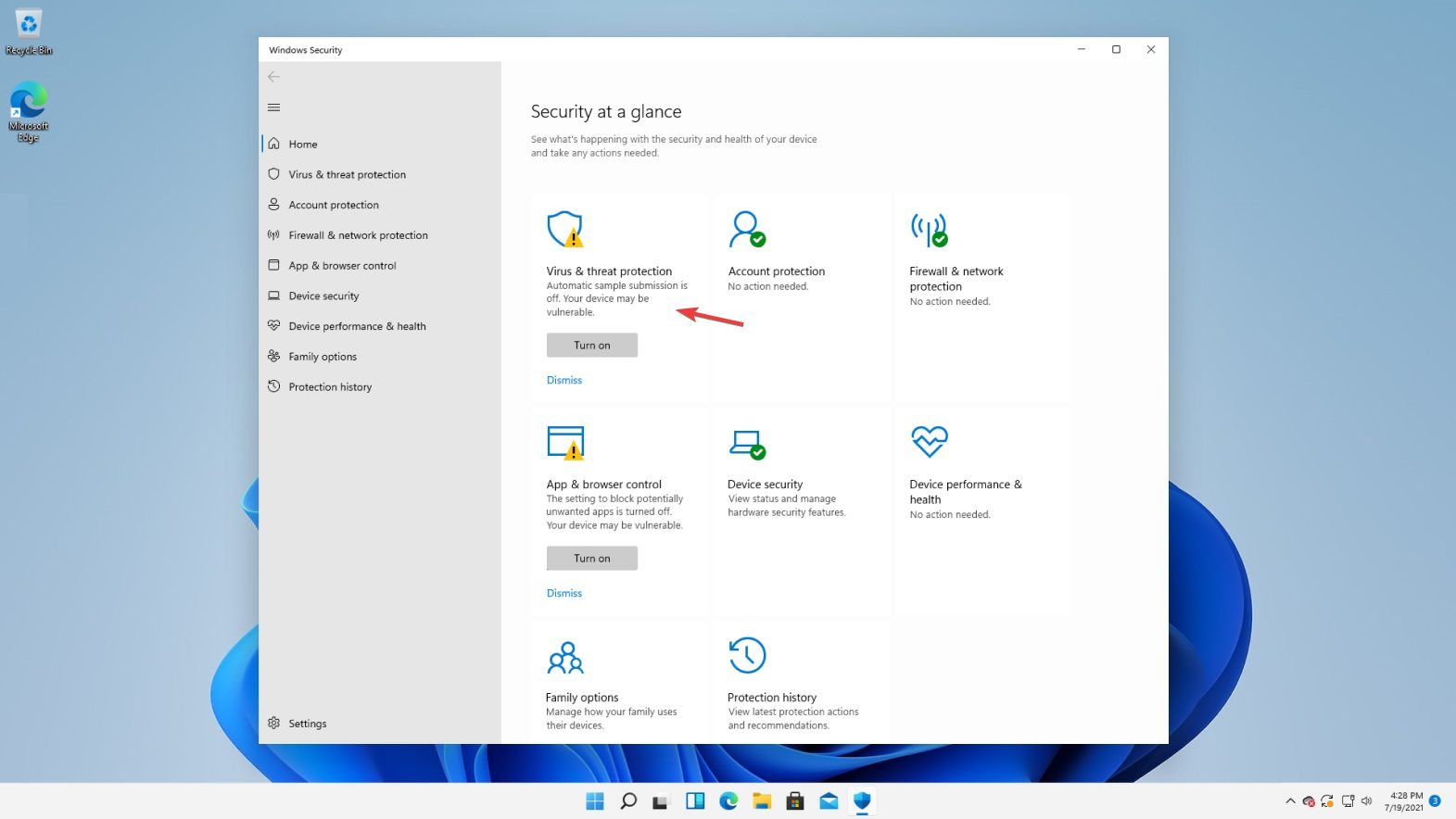Open taskbar Search
The height and width of the screenshot is (819, 1456).
(628, 801)
